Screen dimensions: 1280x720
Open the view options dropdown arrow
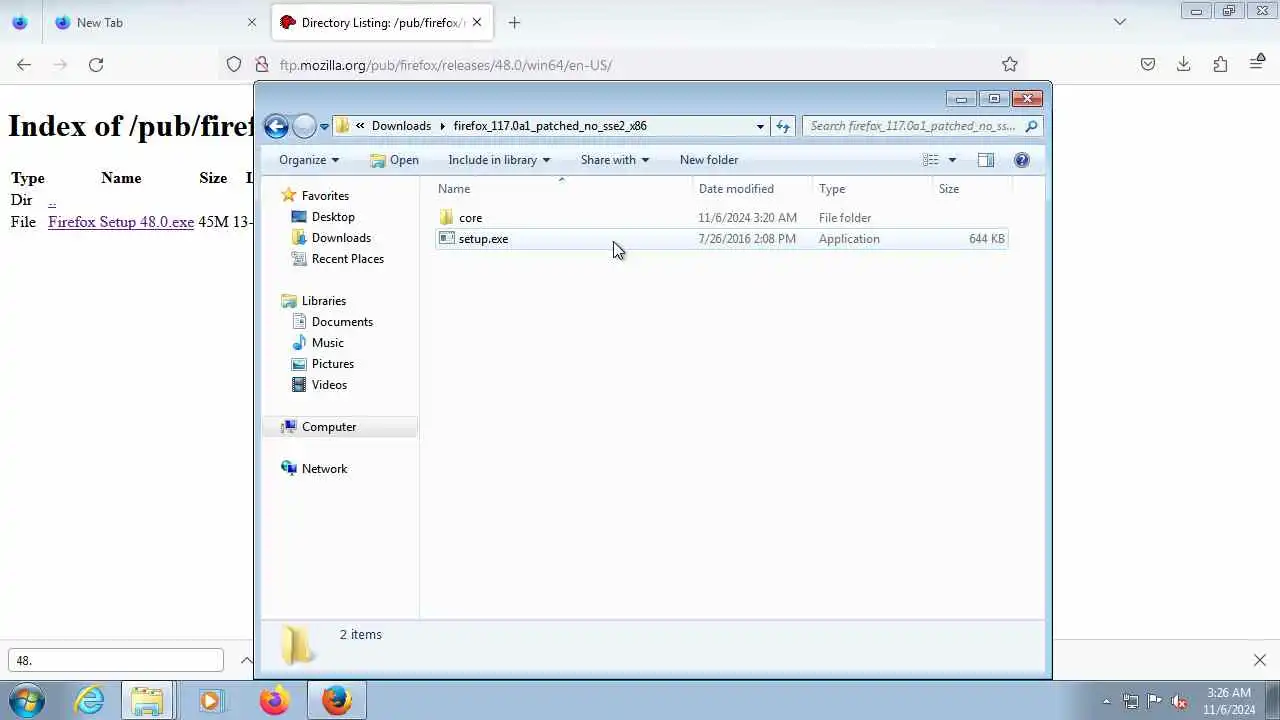click(952, 160)
